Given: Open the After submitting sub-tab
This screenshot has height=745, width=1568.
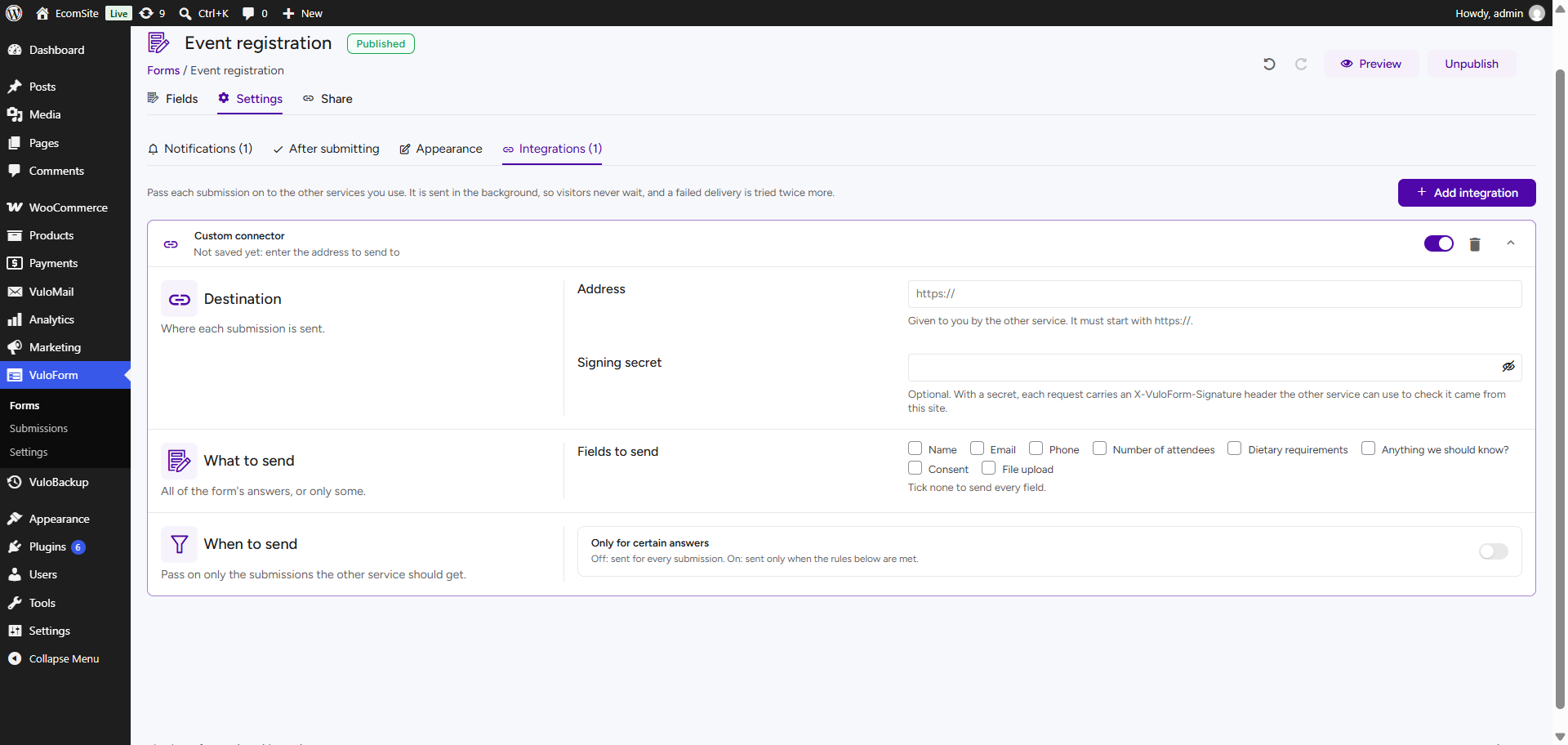Looking at the screenshot, I should tap(326, 149).
